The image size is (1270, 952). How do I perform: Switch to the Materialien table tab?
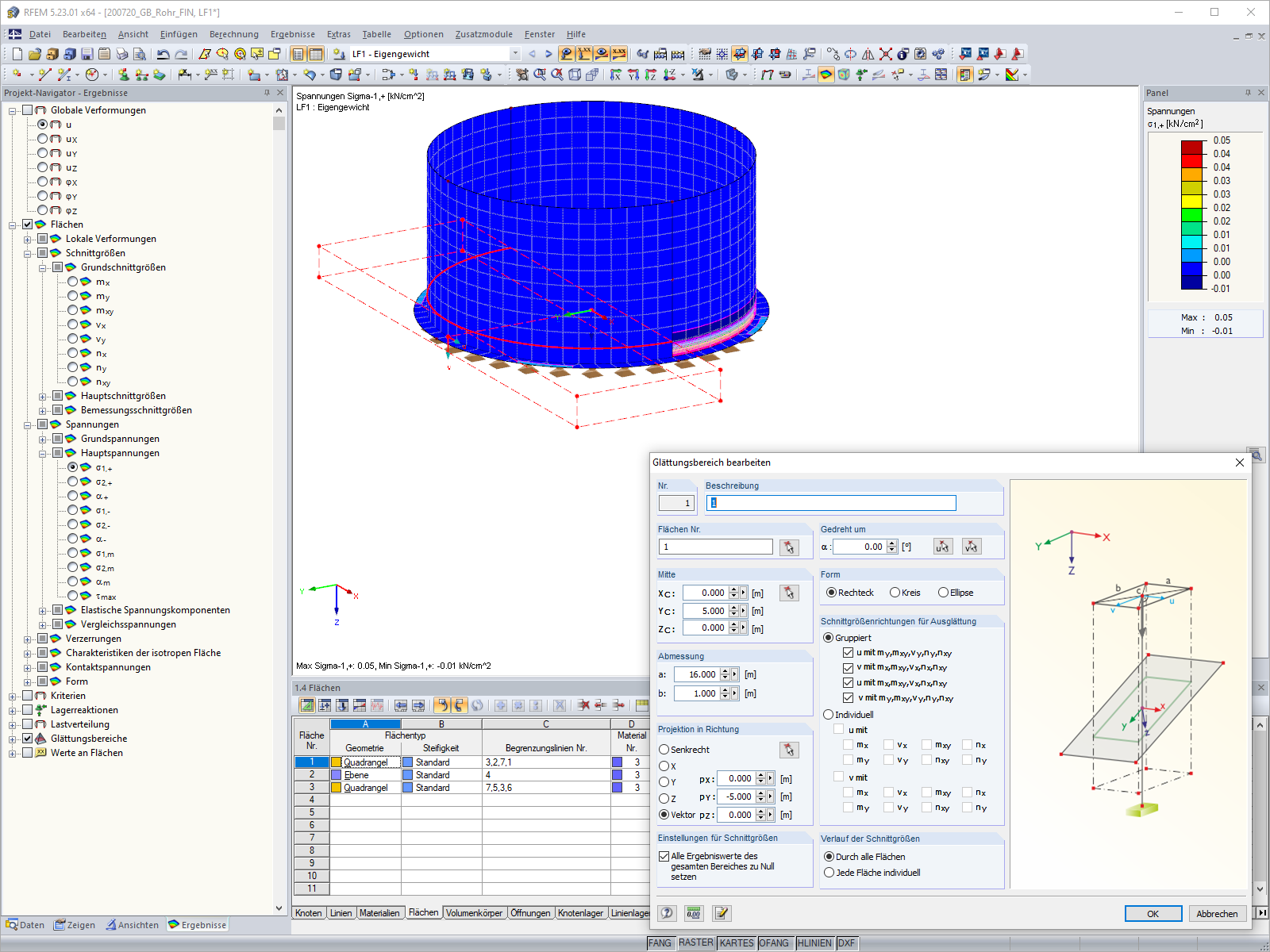coord(379,913)
